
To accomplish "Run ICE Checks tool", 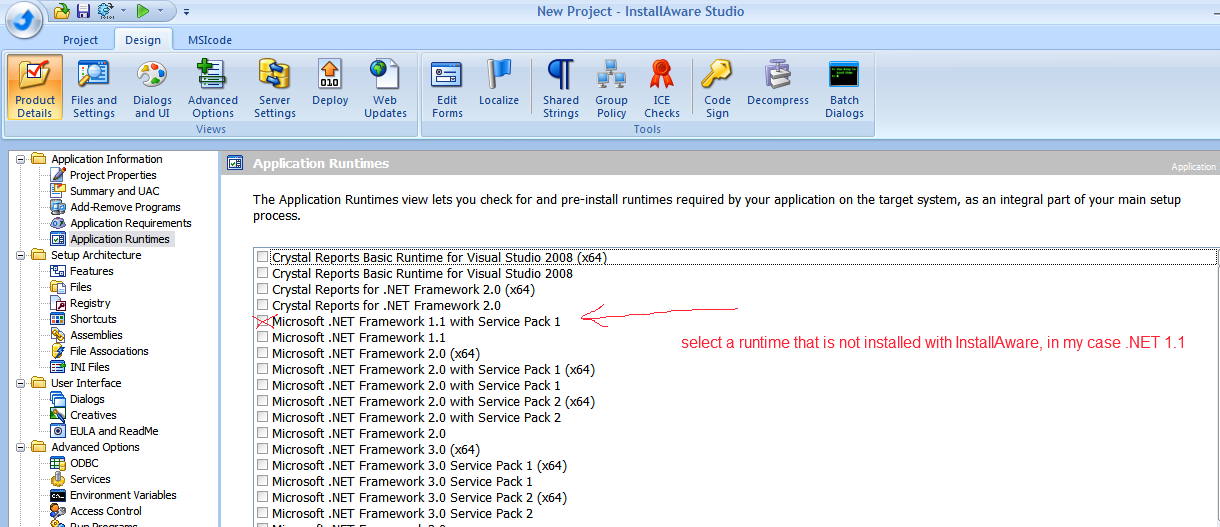I will [x=662, y=88].
